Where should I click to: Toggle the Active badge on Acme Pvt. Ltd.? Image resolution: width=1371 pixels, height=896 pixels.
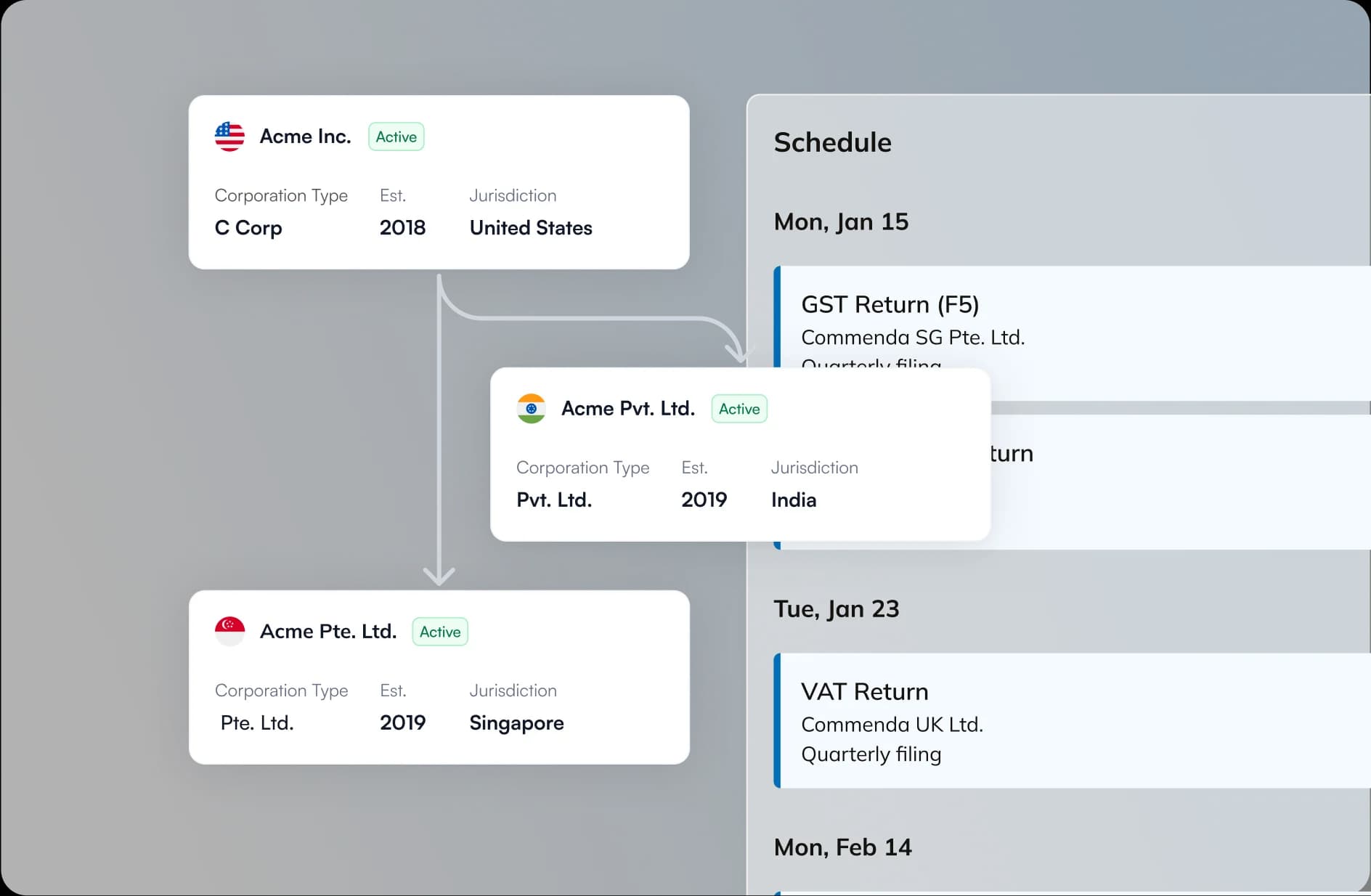coord(739,409)
